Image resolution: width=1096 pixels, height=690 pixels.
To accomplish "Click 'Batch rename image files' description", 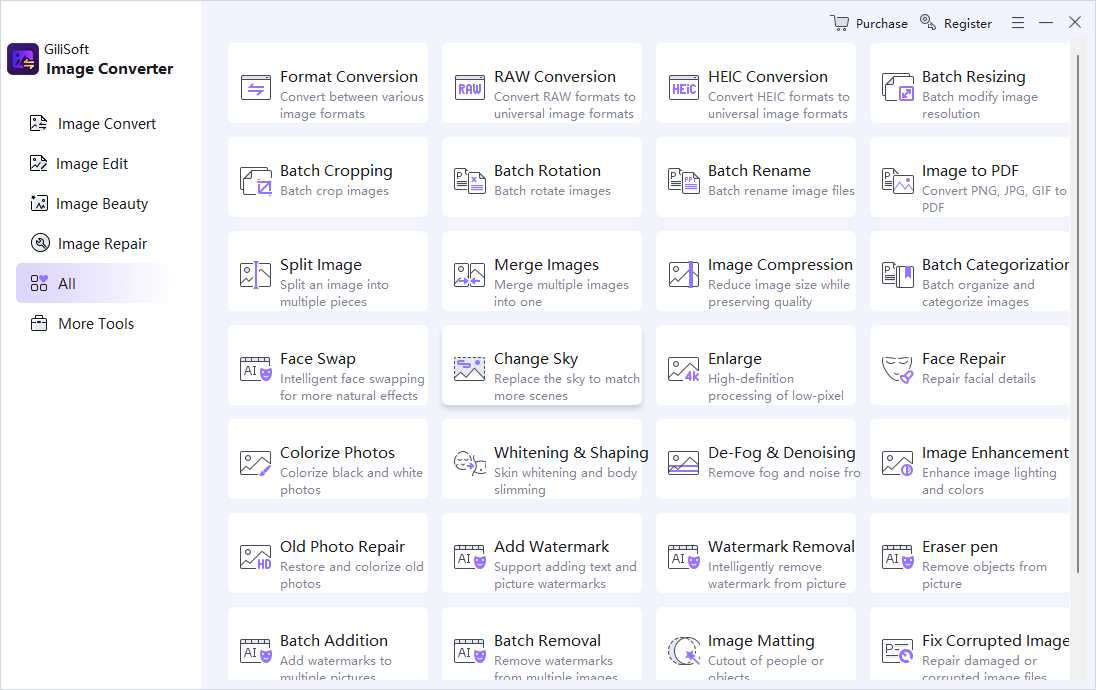I will pyautogui.click(x=781, y=191).
